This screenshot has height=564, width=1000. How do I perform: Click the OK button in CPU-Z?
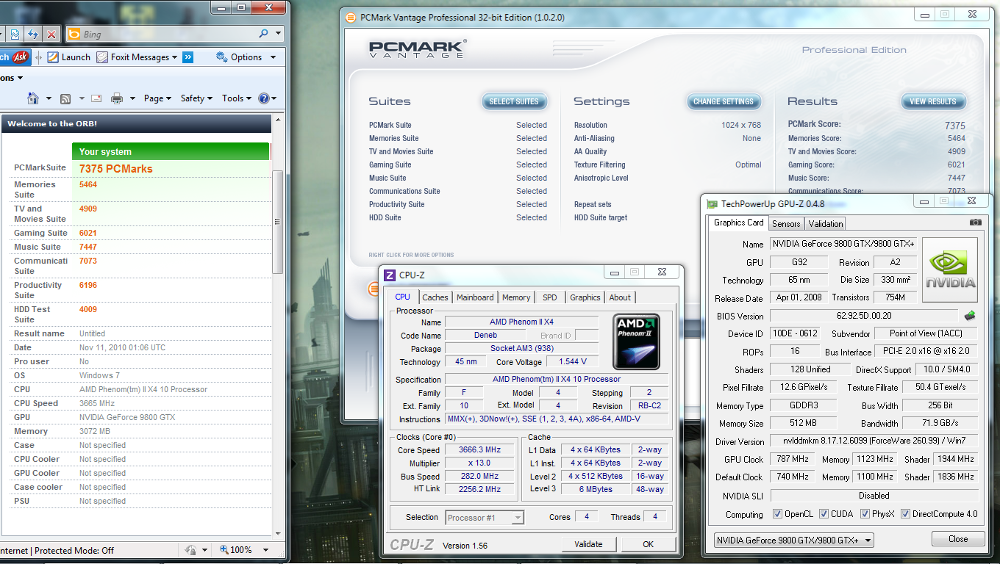point(648,544)
